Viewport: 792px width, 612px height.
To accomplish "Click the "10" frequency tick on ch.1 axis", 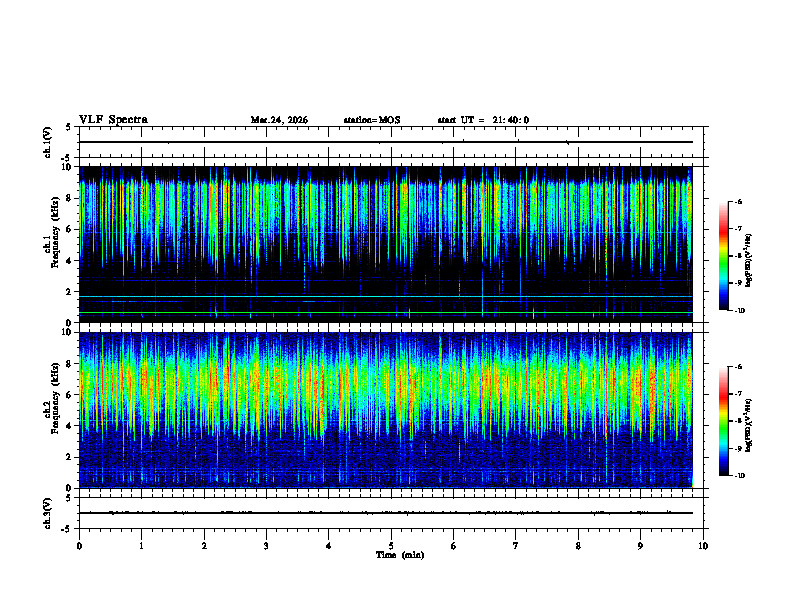I will 68,167.
